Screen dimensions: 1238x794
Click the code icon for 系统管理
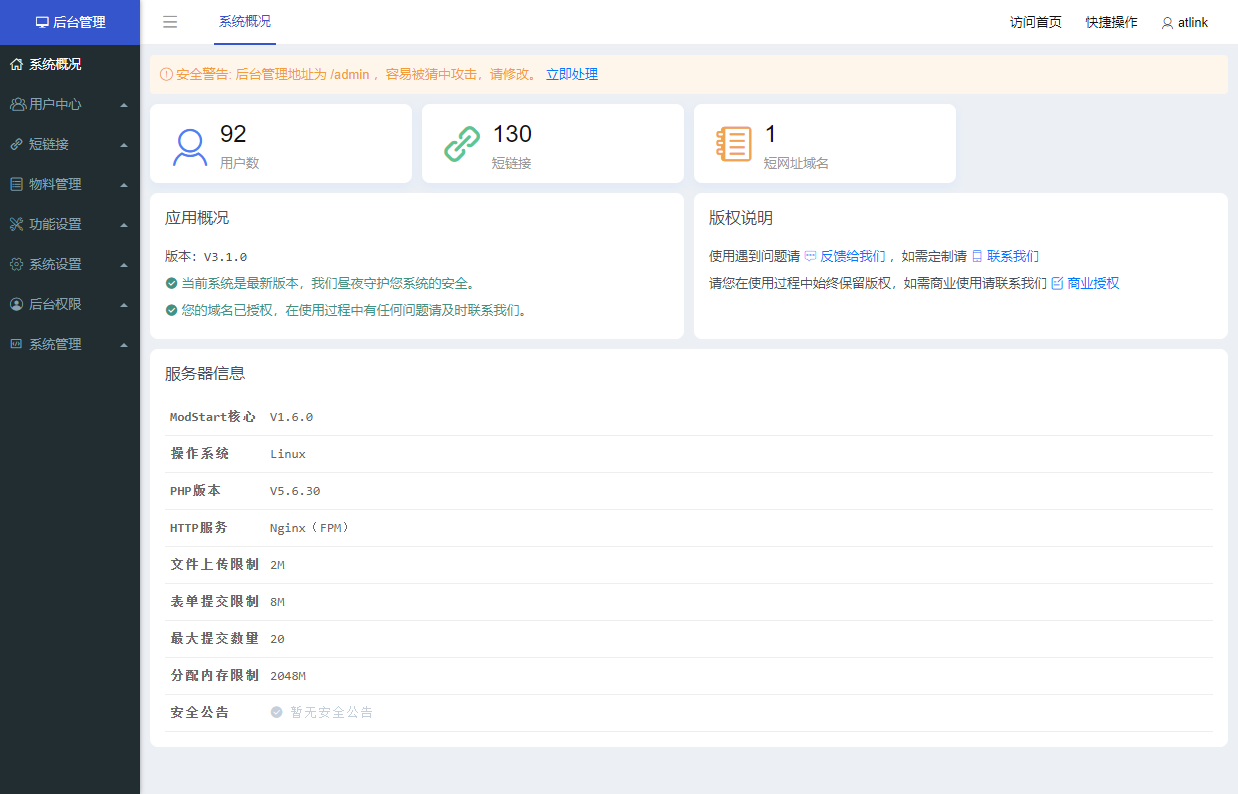click(17, 344)
